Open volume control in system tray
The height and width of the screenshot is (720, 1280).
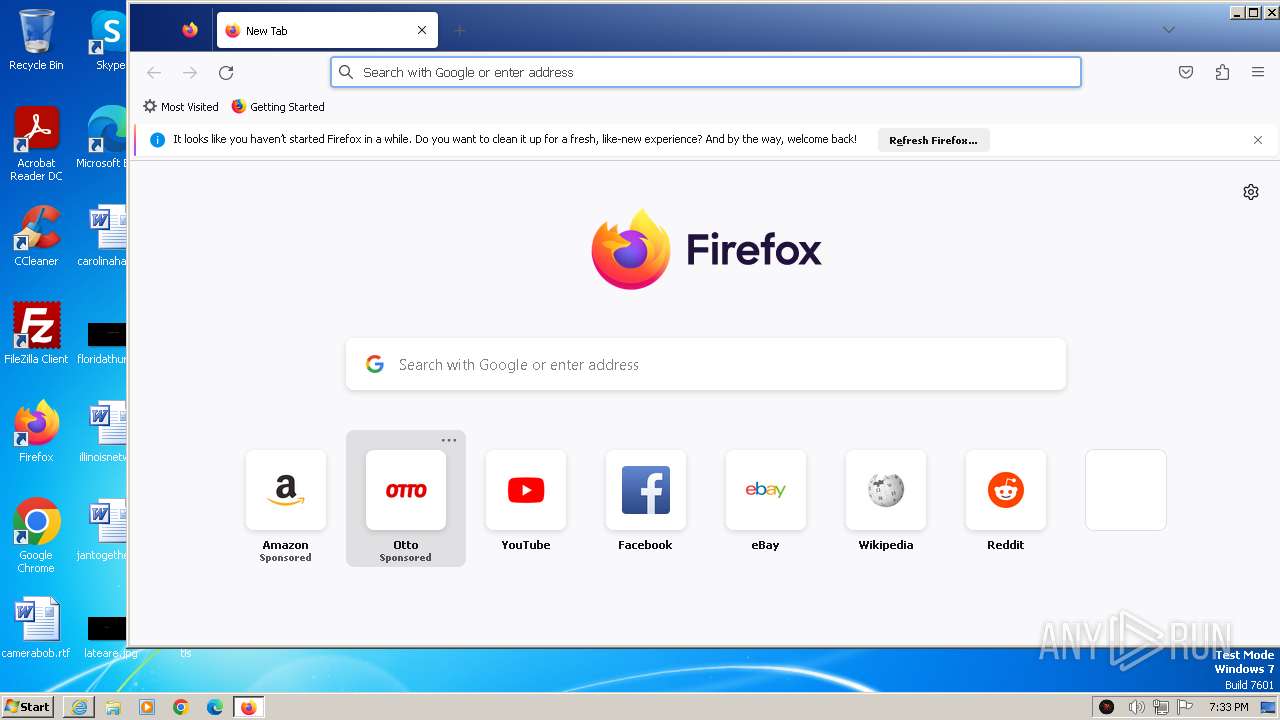point(1136,707)
